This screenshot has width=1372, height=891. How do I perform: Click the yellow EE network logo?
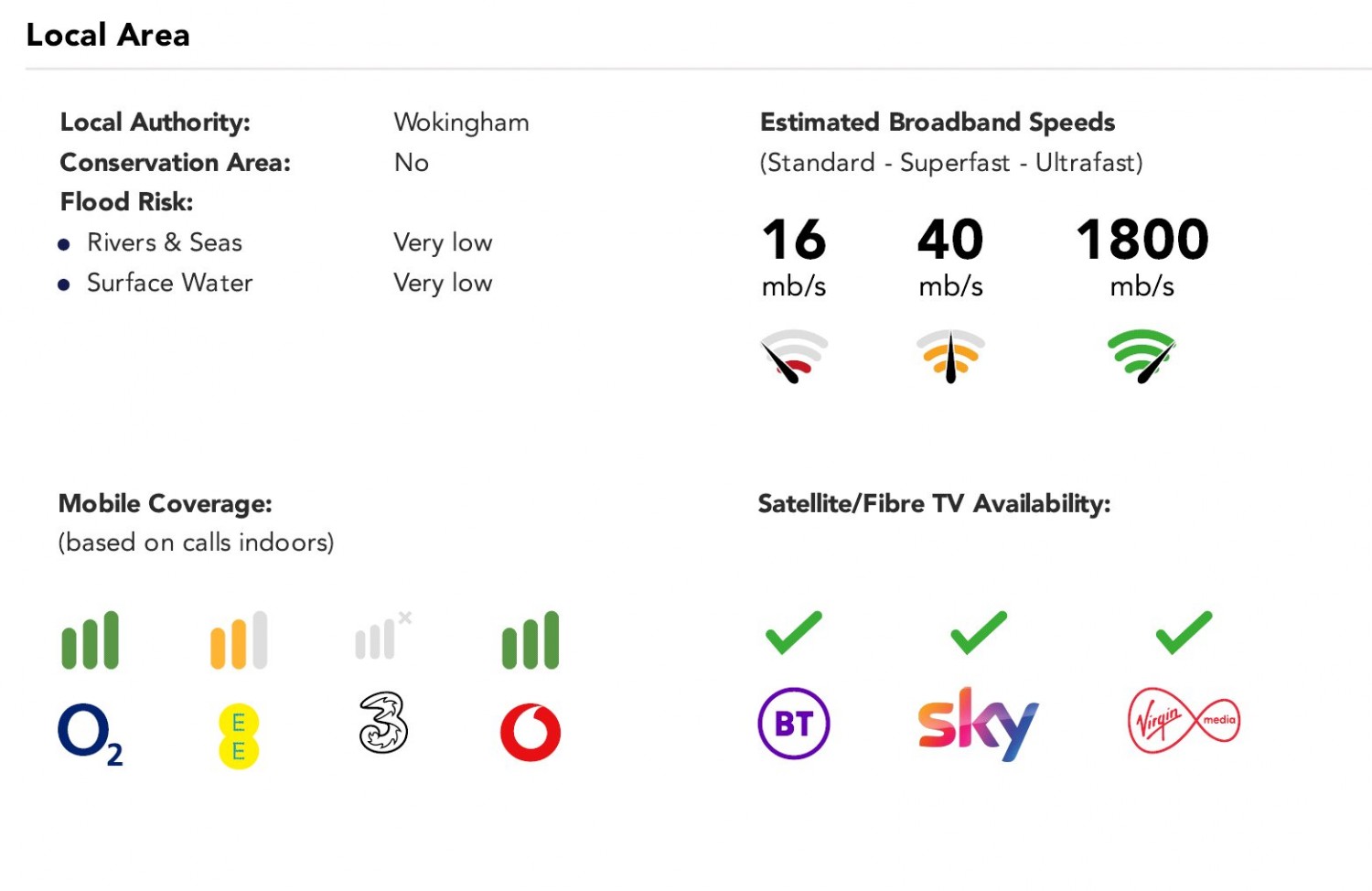tap(239, 736)
